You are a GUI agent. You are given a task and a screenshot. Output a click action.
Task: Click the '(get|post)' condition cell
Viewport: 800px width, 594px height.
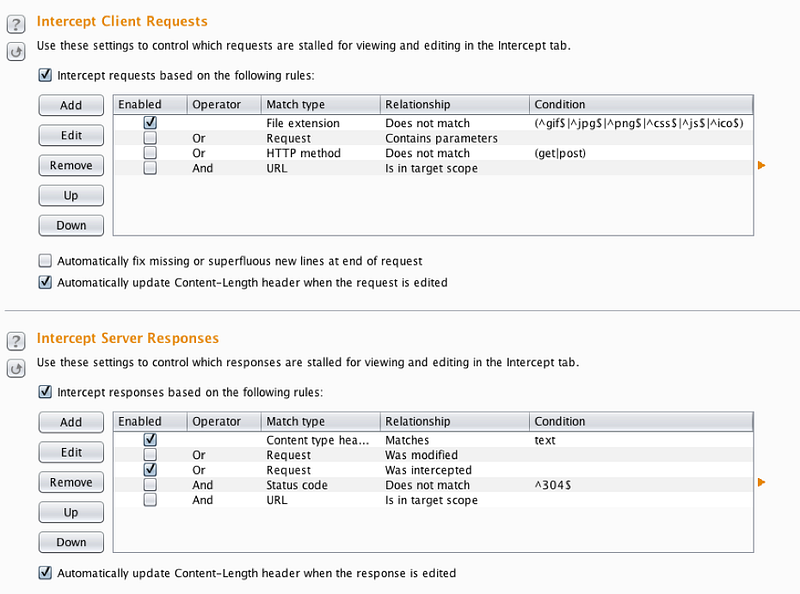[x=641, y=153]
